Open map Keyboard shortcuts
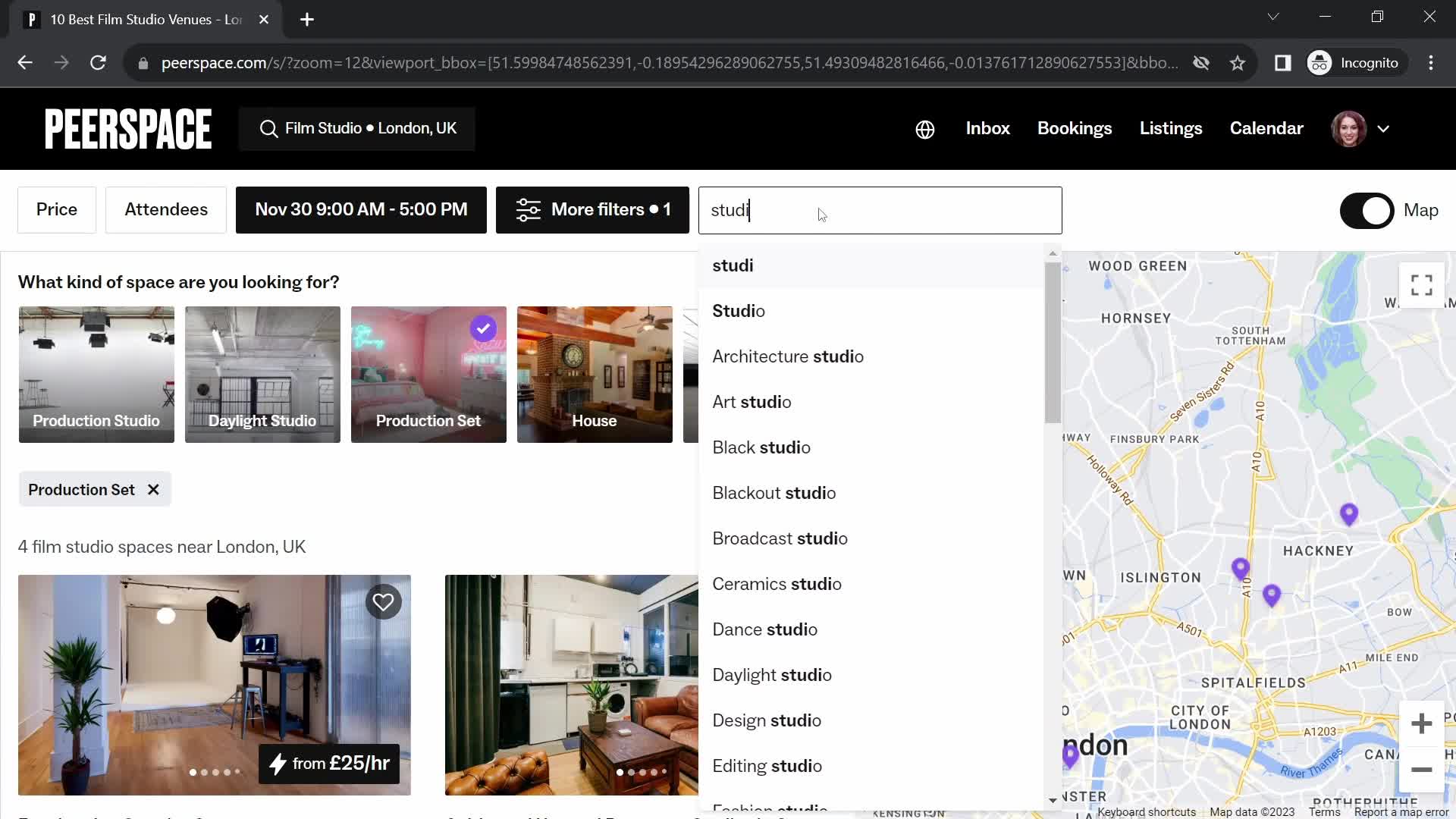1456x819 pixels. coord(1147,812)
